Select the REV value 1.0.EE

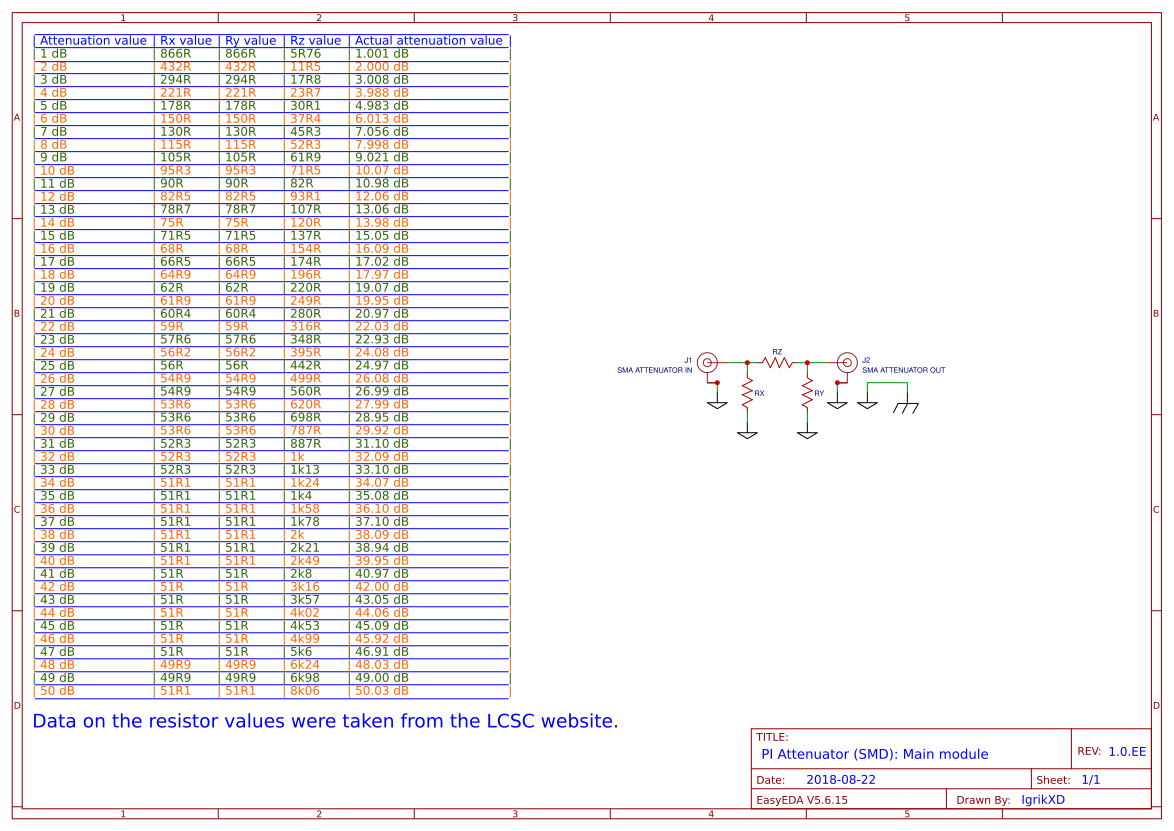click(x=1127, y=749)
